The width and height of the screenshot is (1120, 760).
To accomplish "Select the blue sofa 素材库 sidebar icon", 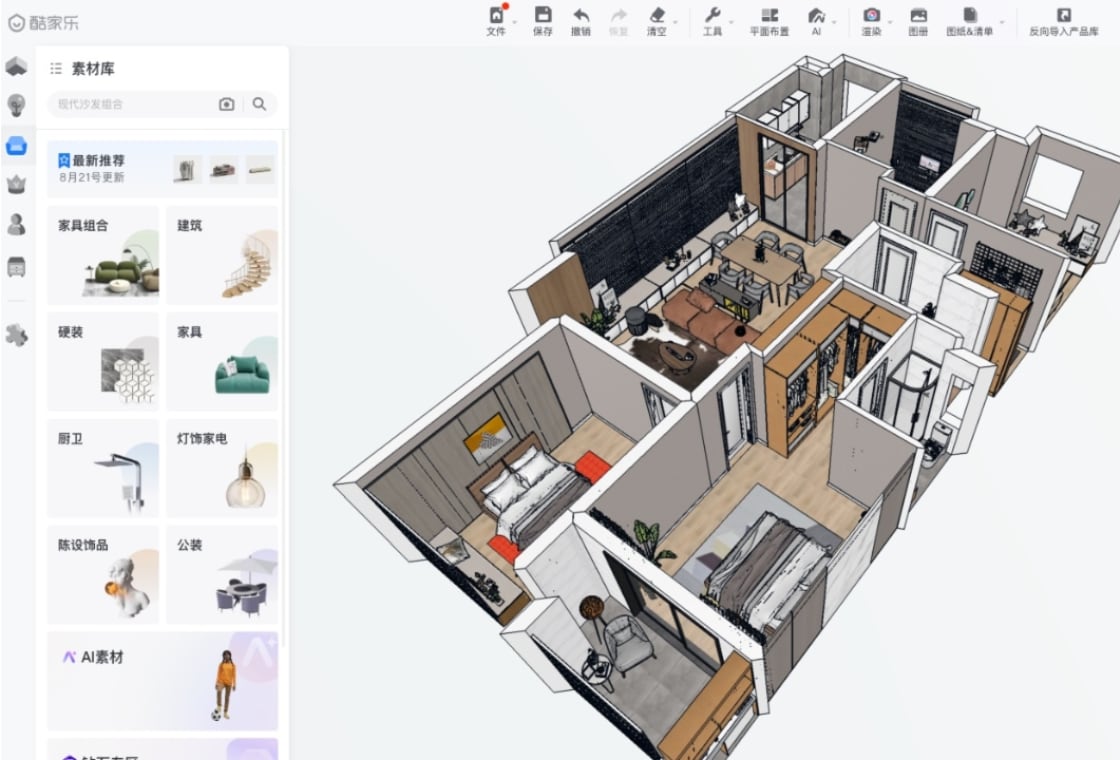I will pyautogui.click(x=16, y=146).
